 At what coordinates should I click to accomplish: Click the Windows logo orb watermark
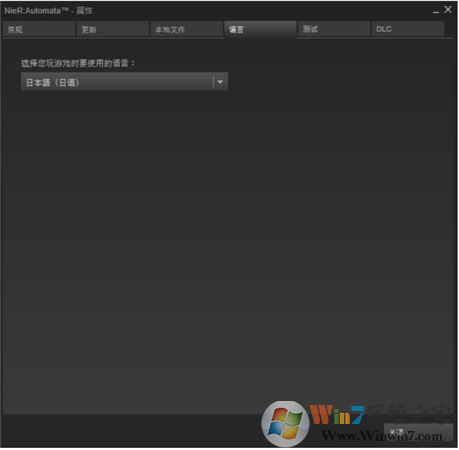285,423
